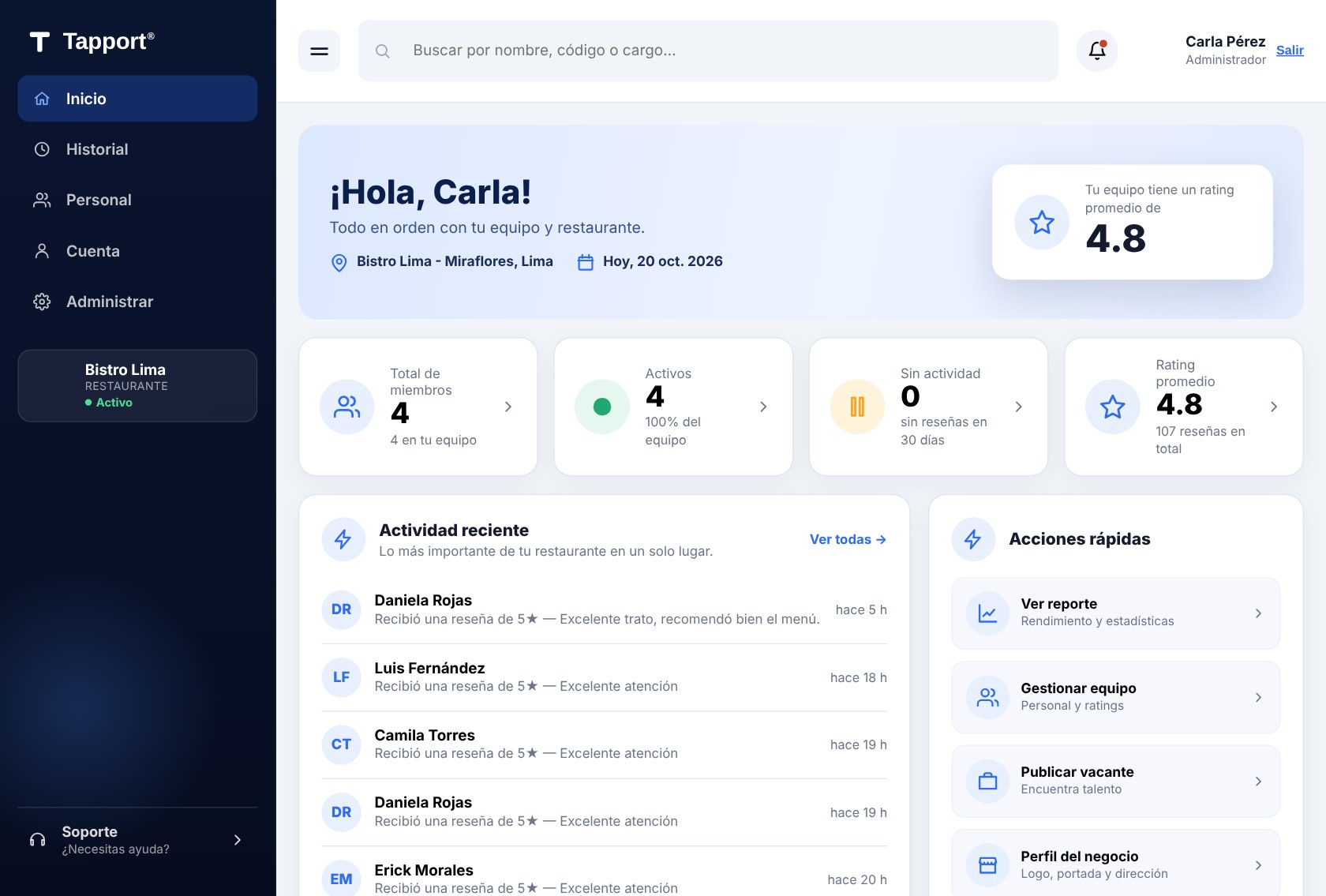Click the location pin icon near Bistro Lima
1326x896 pixels.
pos(339,263)
